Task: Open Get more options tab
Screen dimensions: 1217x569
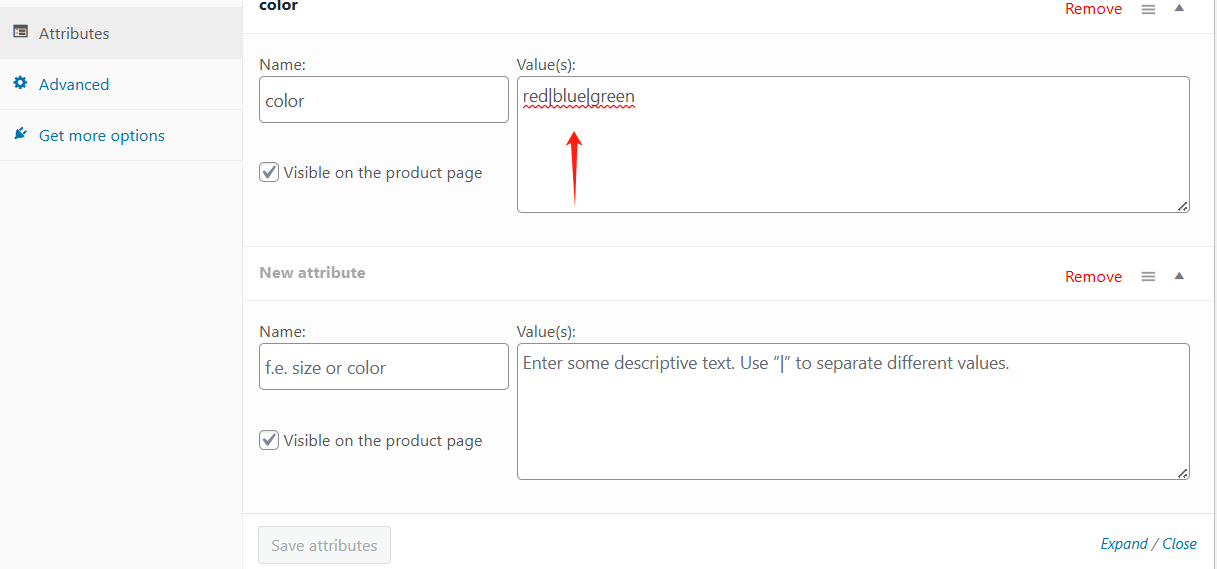Action: click(x=101, y=135)
